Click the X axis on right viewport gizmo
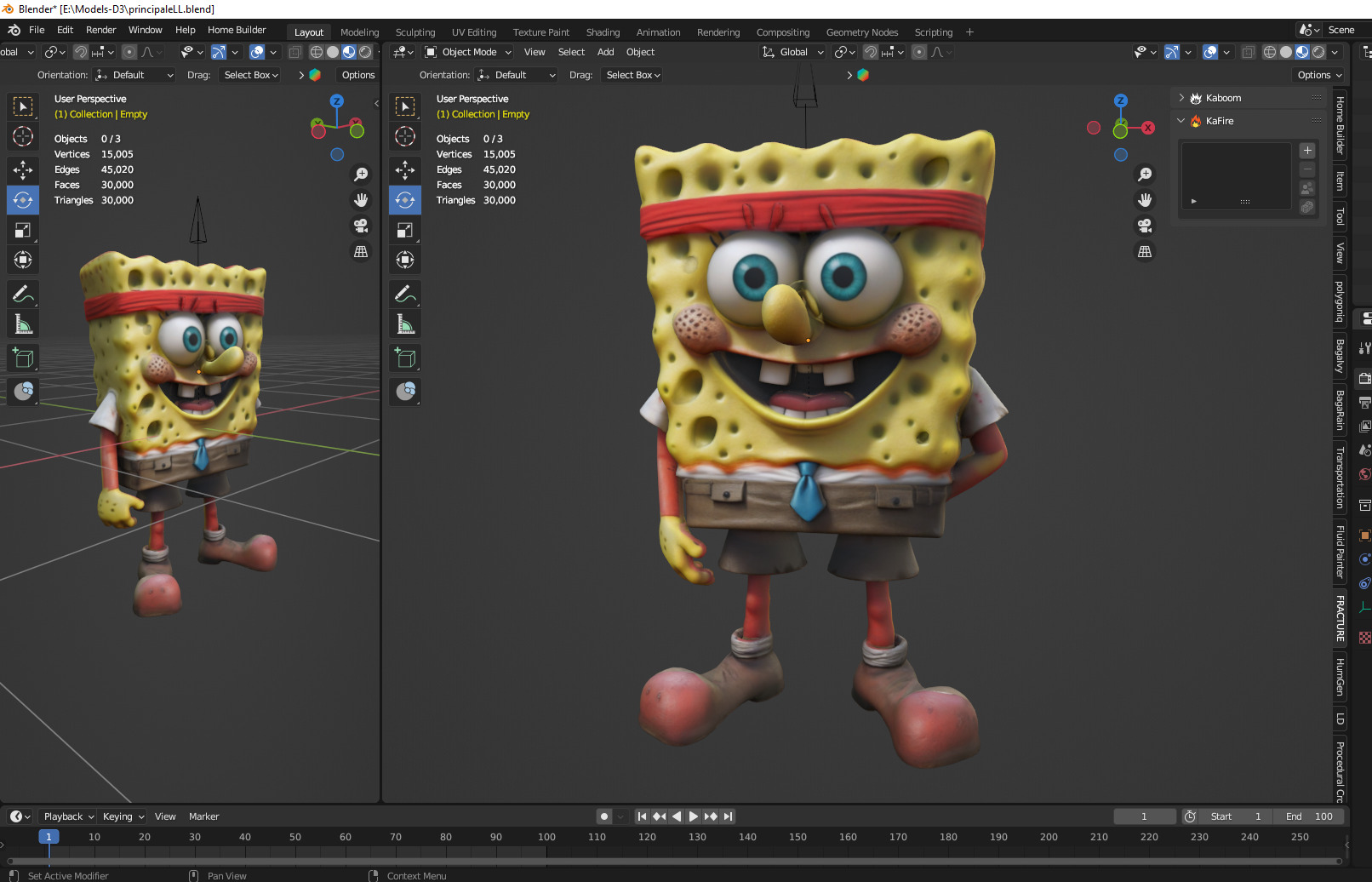This screenshot has height=882, width=1372. point(1148,128)
